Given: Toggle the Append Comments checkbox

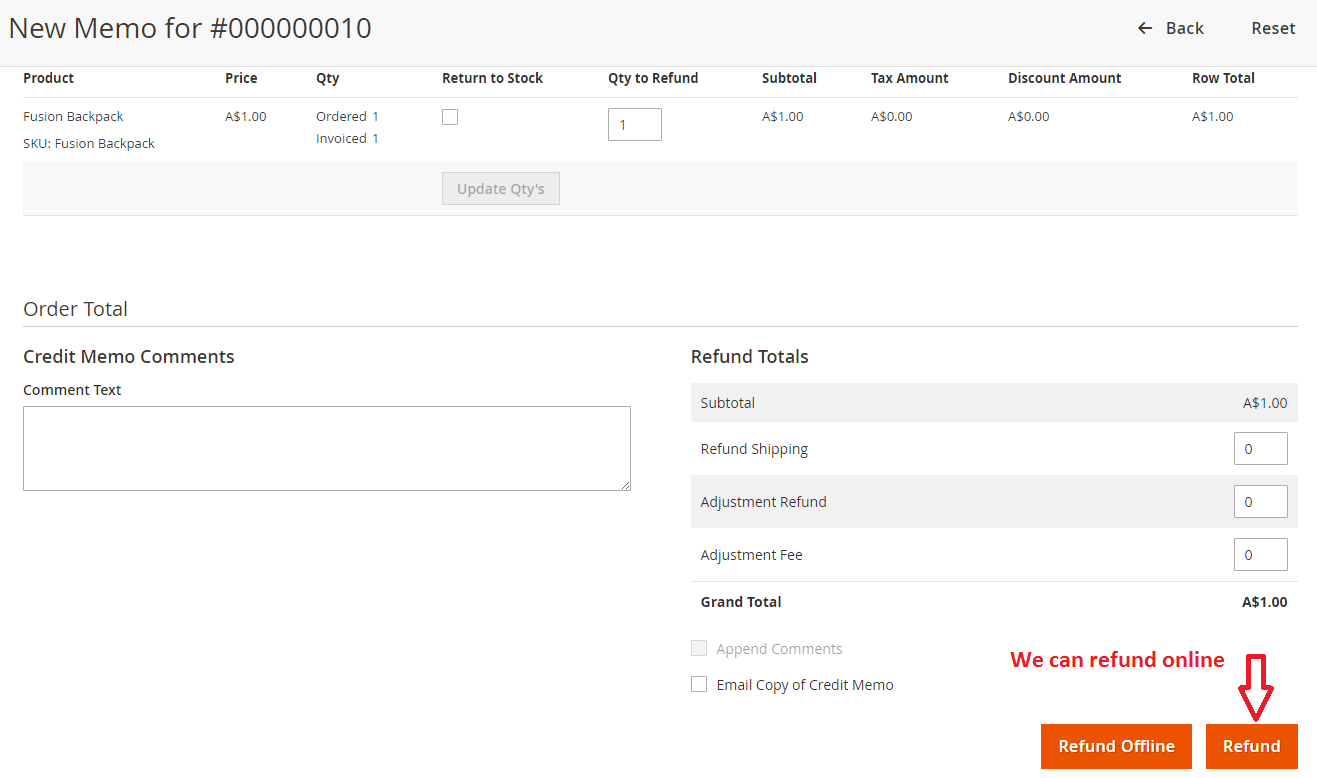Looking at the screenshot, I should (x=699, y=649).
